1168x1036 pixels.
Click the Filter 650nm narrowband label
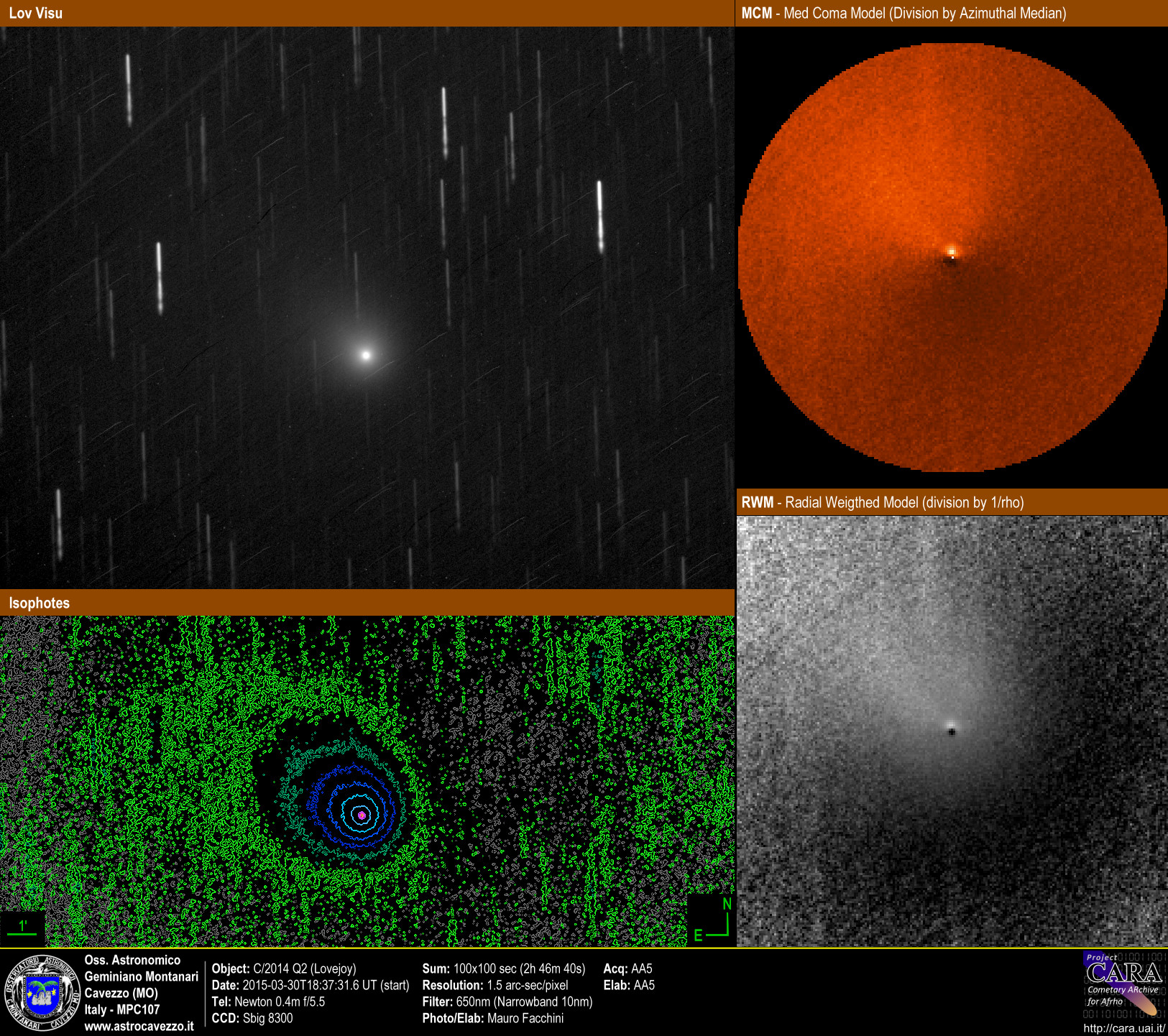[507, 1002]
